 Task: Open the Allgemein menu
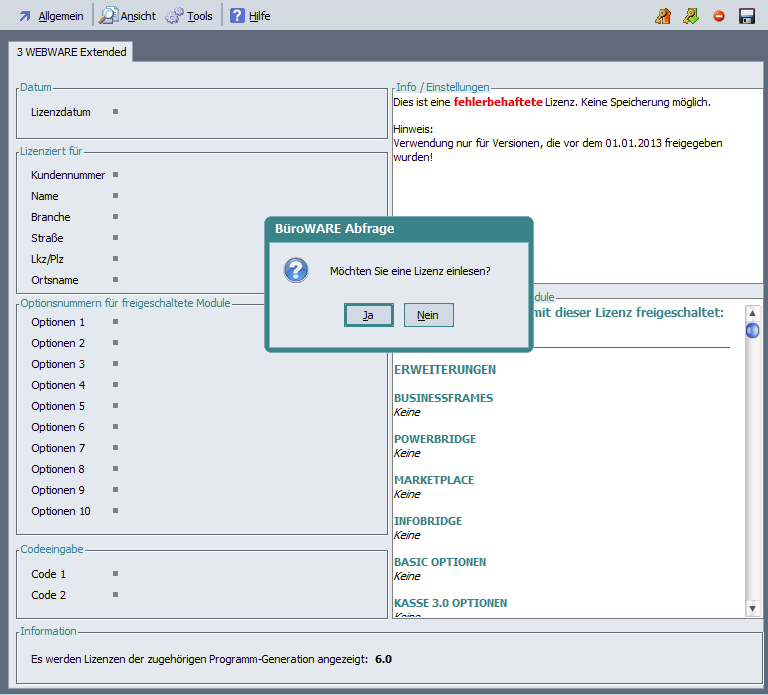60,16
